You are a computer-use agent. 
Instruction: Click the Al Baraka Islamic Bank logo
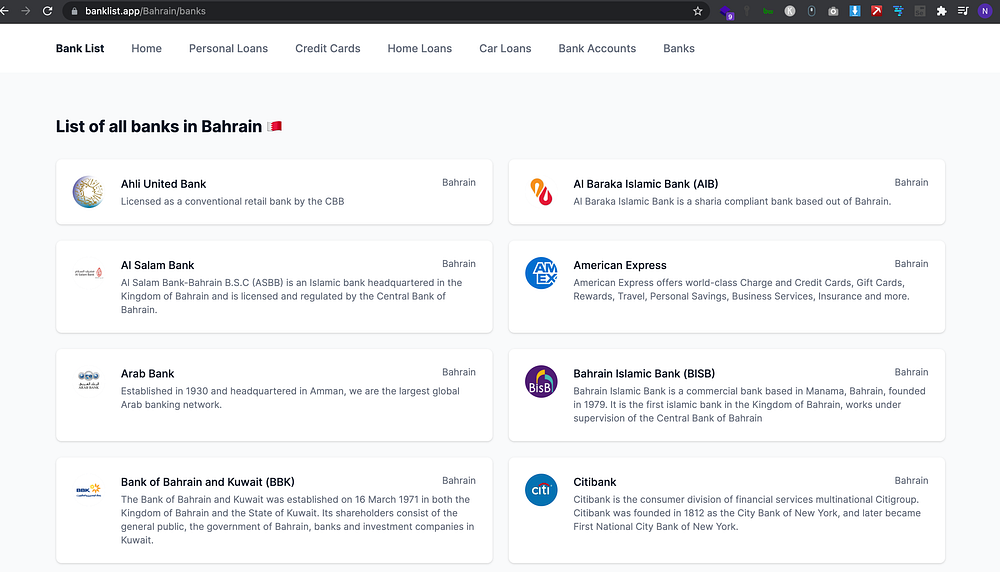[541, 192]
